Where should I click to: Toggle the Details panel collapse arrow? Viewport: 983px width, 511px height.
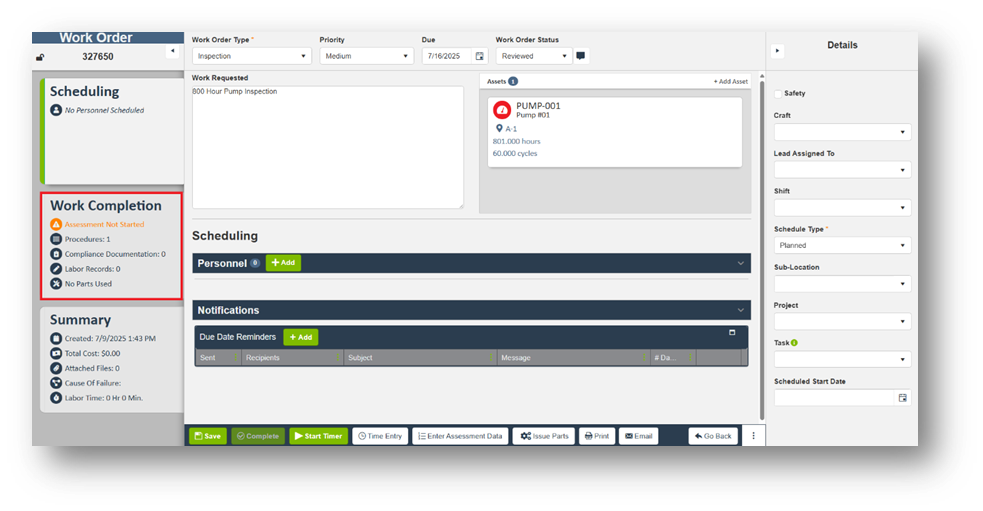779,51
